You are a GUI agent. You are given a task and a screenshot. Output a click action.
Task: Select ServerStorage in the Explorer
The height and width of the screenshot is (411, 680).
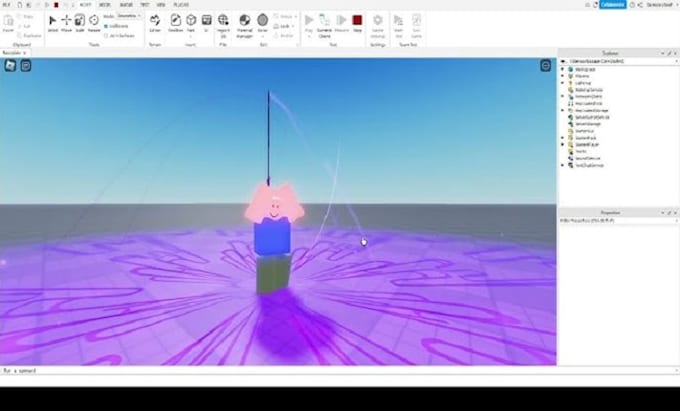tap(588, 124)
